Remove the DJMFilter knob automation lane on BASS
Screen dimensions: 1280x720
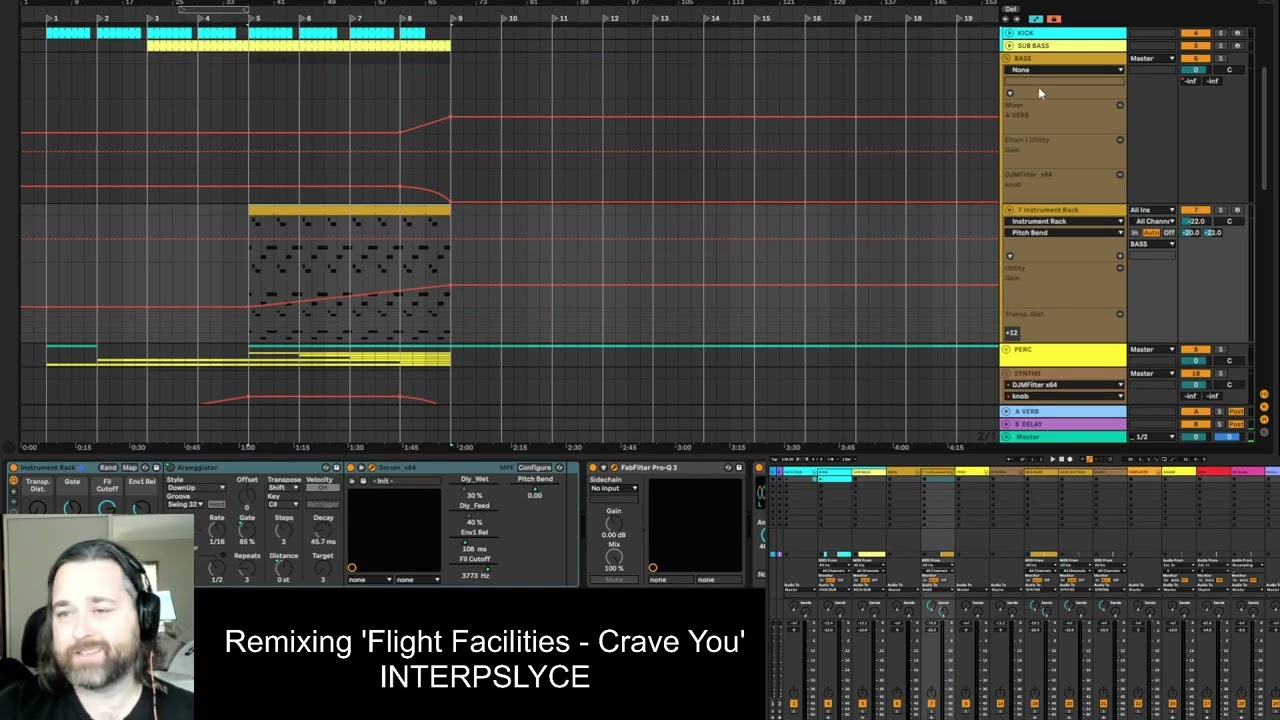point(1120,175)
